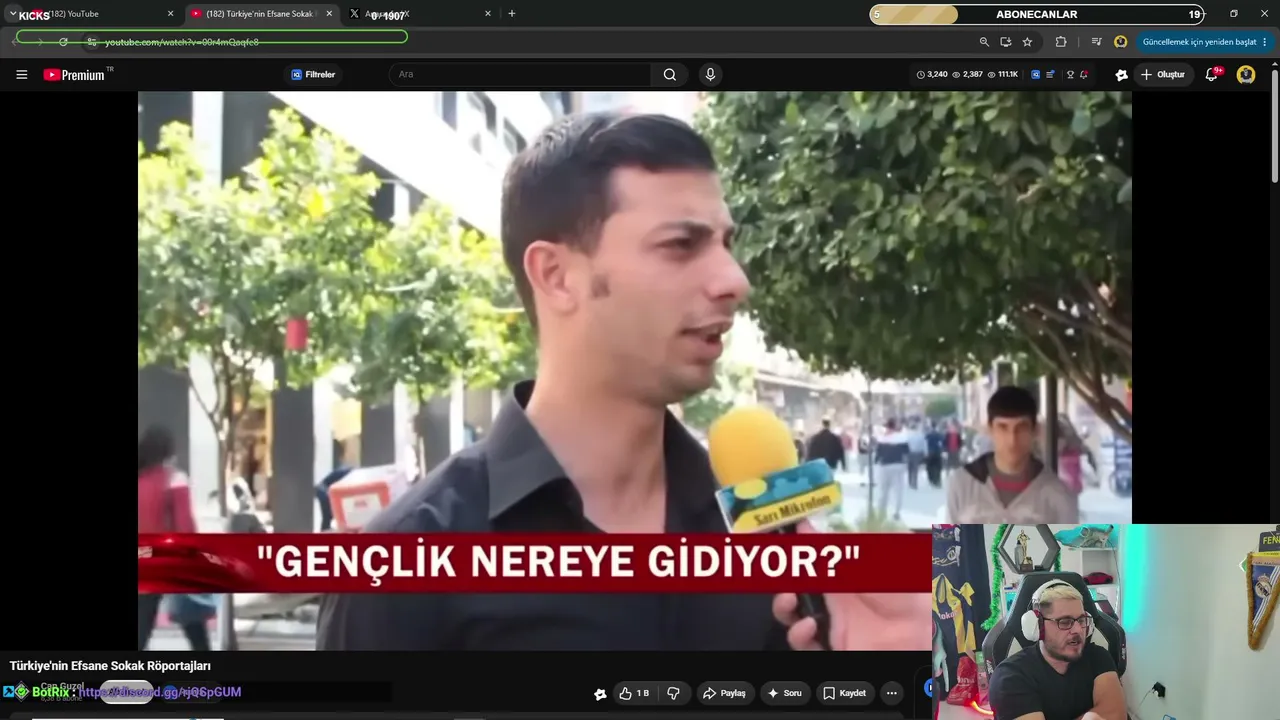This screenshot has width=1280, height=720.
Task: Click the magnifier search submit button
Action: (x=670, y=75)
